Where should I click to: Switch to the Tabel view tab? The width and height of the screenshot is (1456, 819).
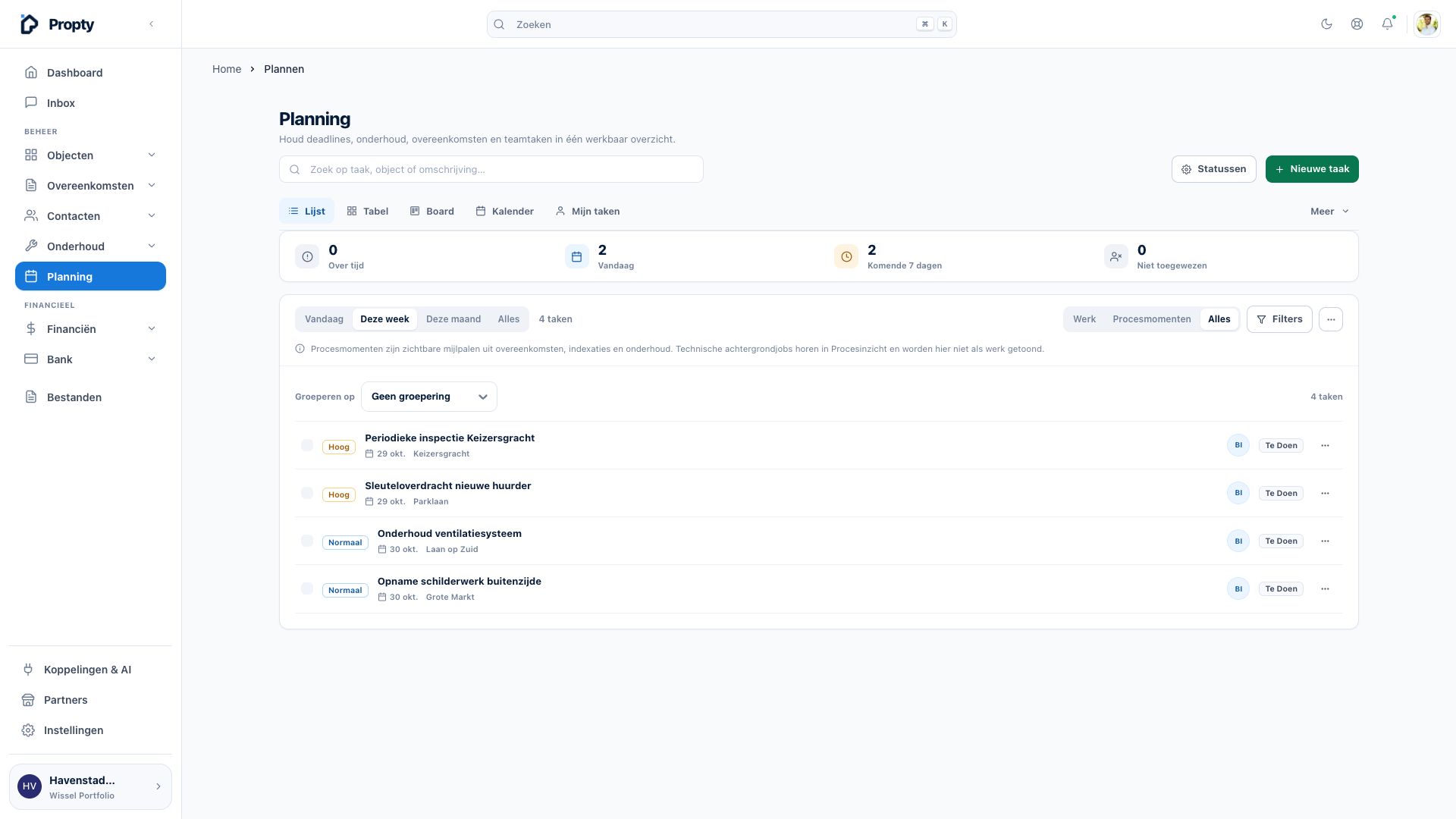click(x=368, y=212)
